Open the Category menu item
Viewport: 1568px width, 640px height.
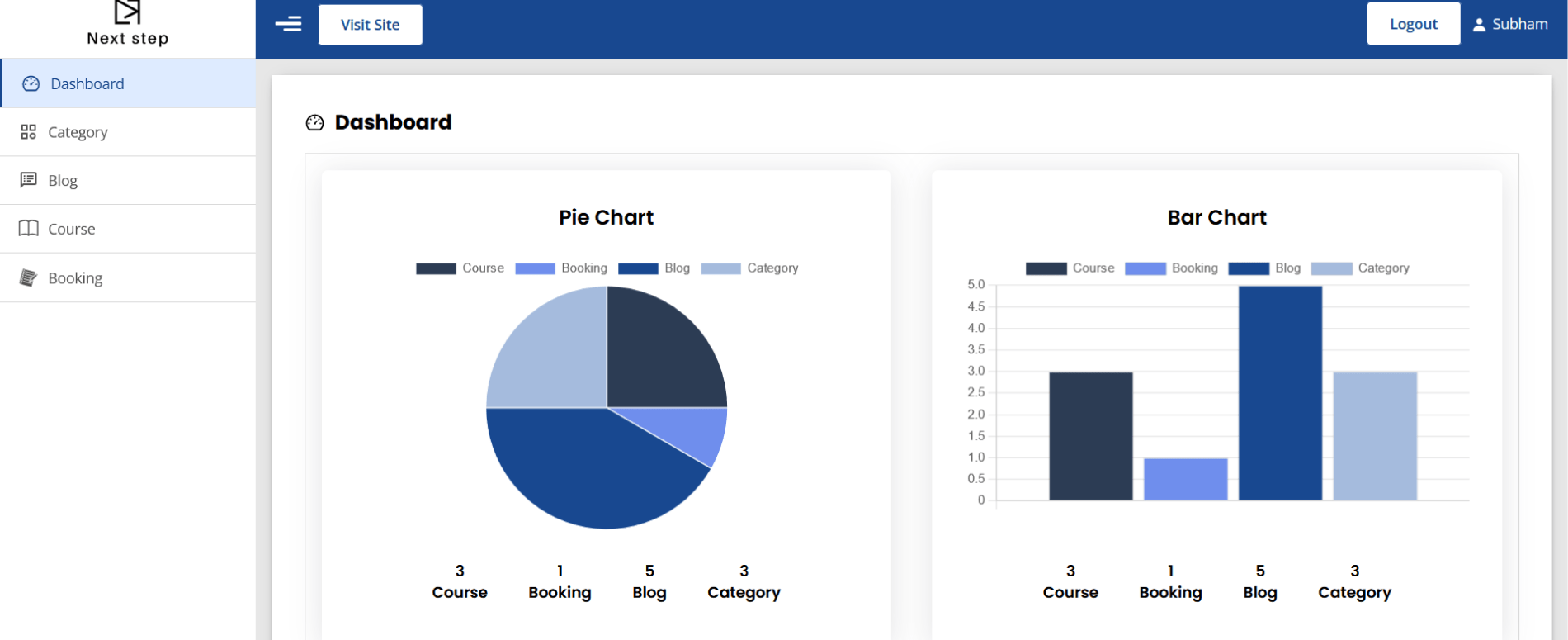128,132
